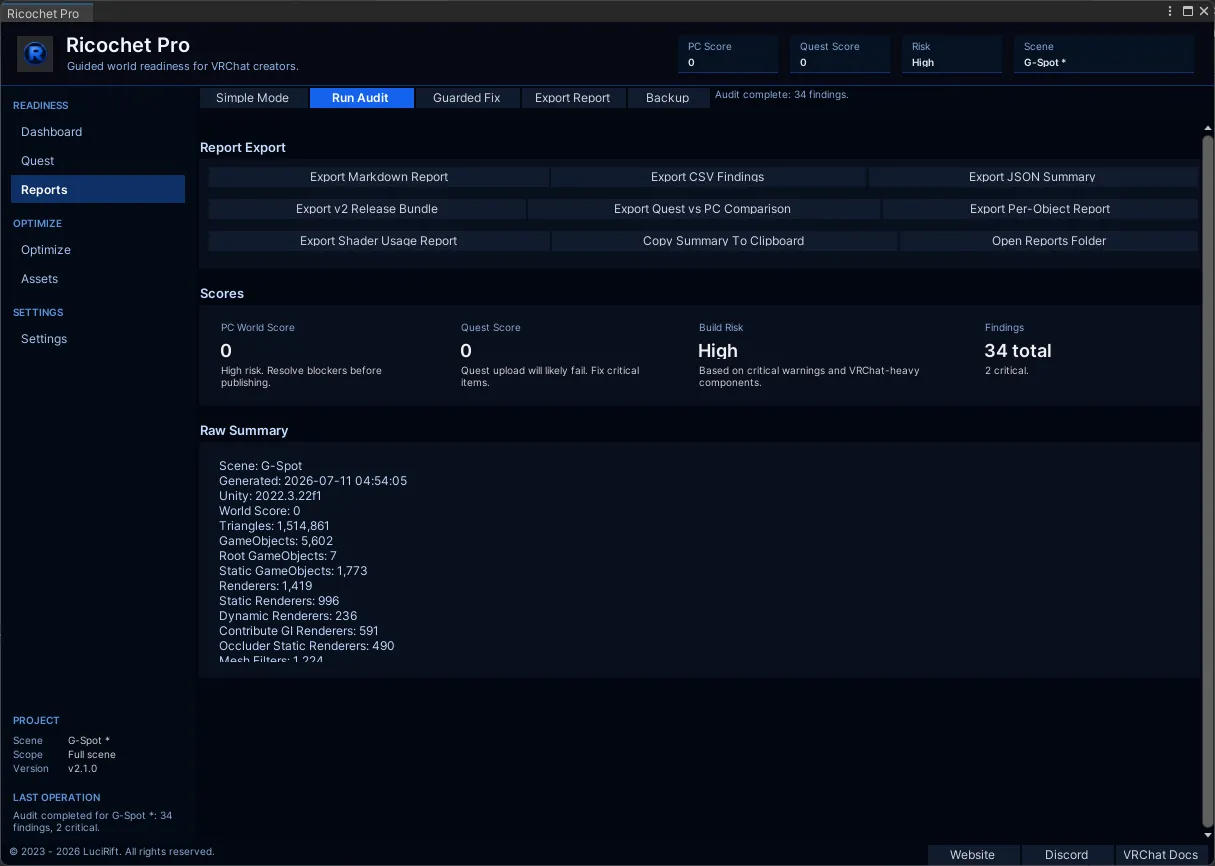1215x866 pixels.
Task: Click the 'Full scene' scope value
Action: (x=92, y=755)
